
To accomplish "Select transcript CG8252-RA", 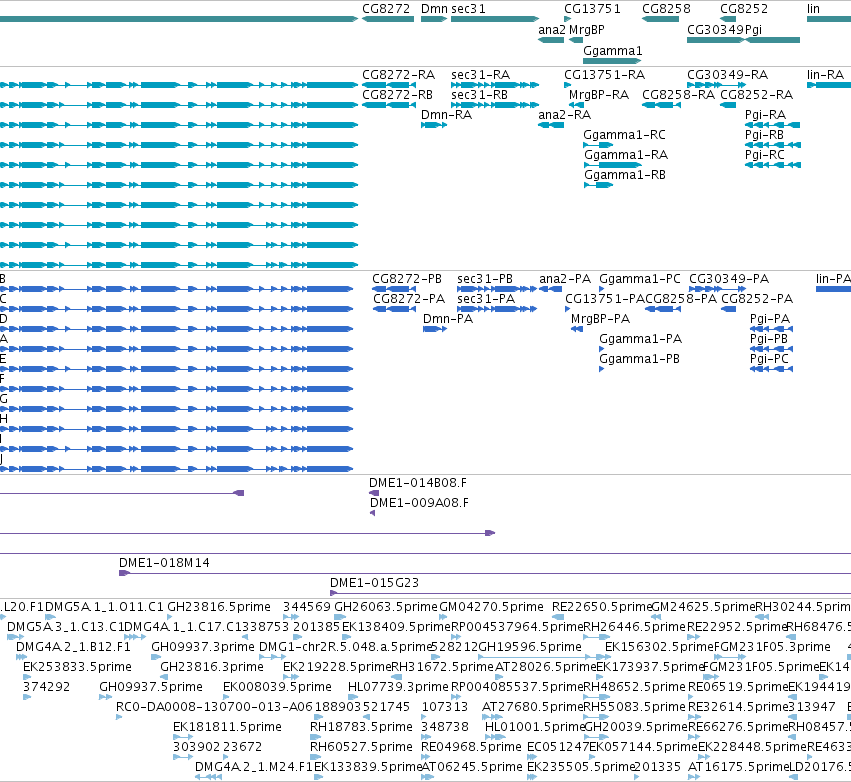I will [x=757, y=94].
